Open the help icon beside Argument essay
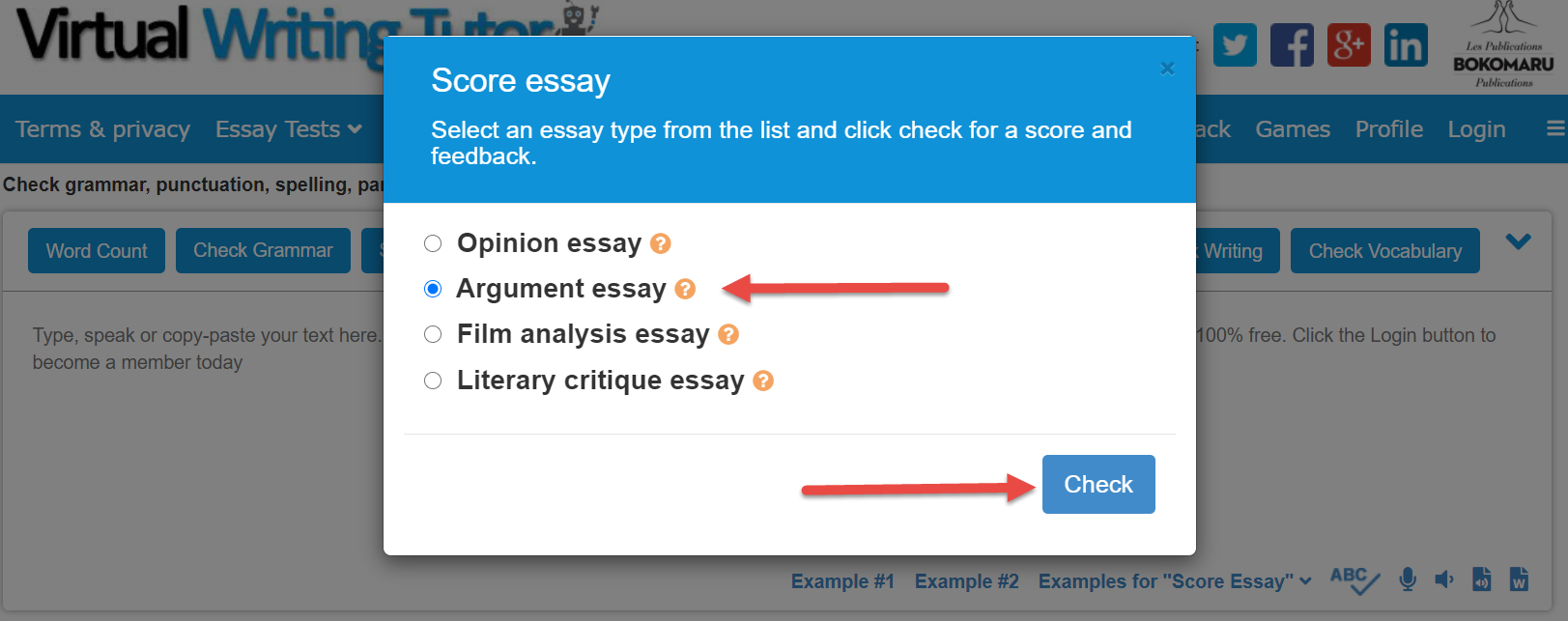This screenshot has height=621, width=1568. [686, 289]
